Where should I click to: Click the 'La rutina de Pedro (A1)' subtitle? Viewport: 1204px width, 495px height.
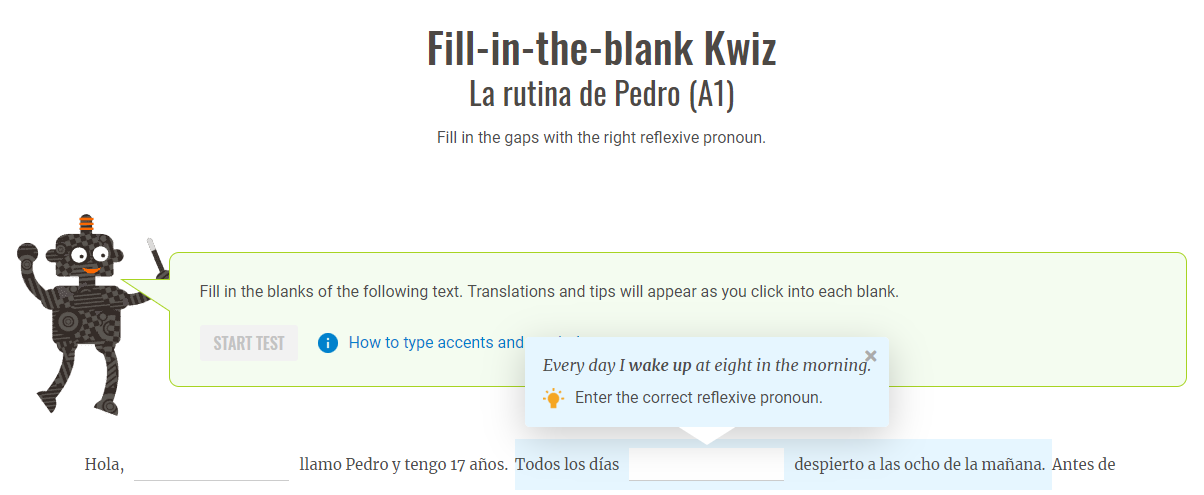(x=601, y=95)
